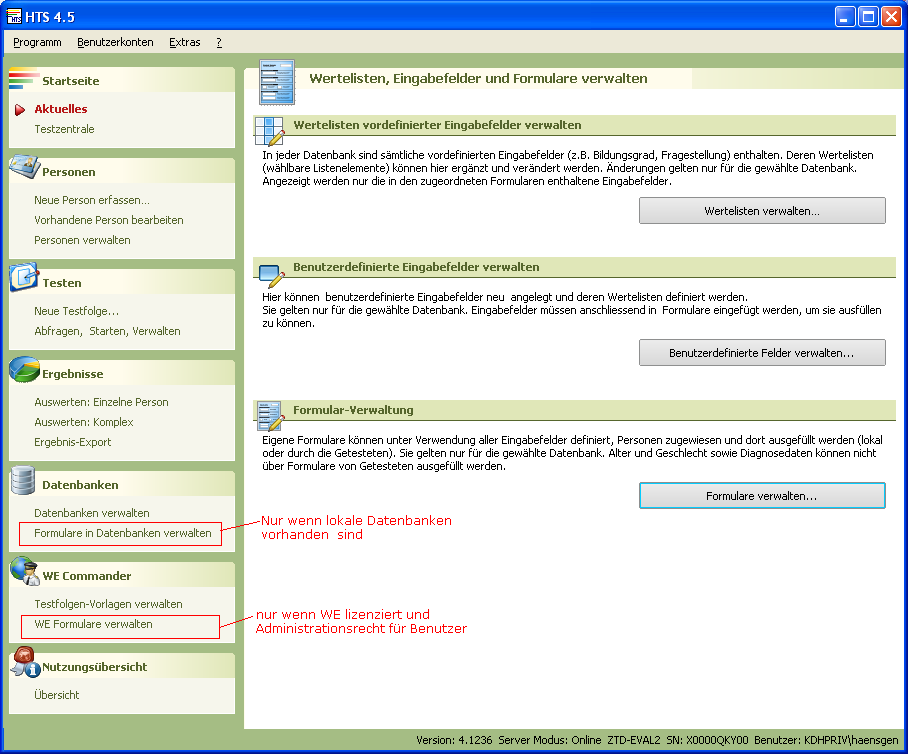Select Auswerten: Einzelne Person
Viewport: 908px width, 754px height.
pos(101,402)
